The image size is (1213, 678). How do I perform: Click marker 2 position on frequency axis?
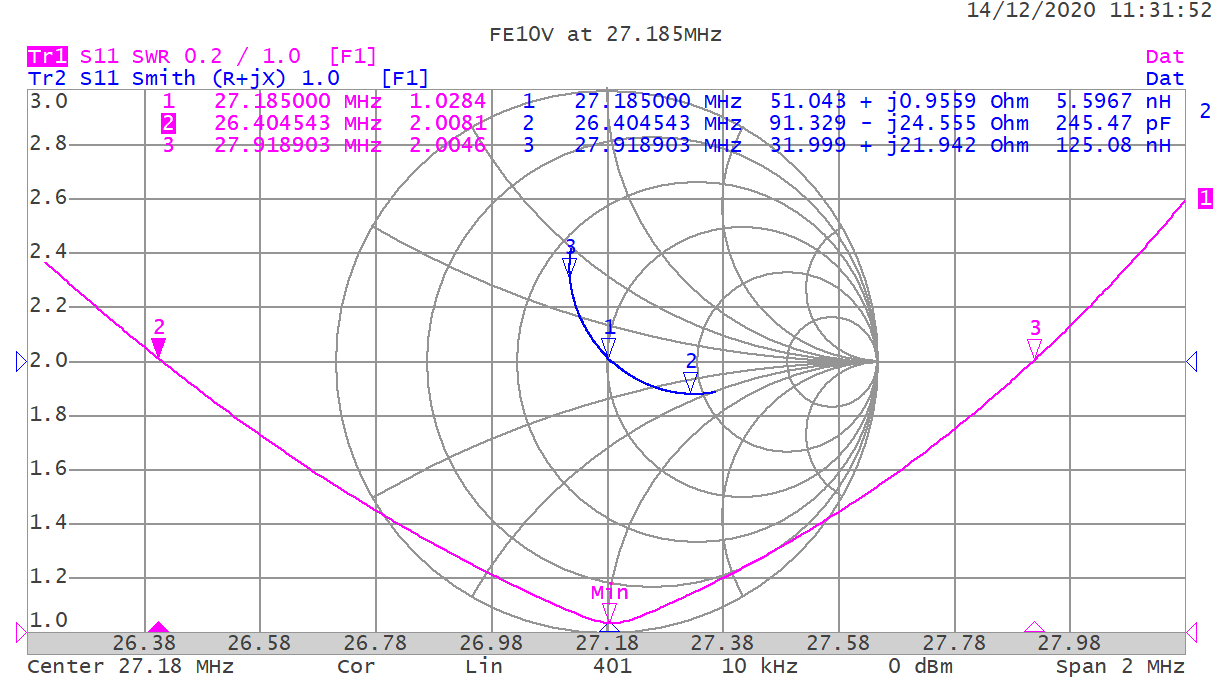click(158, 628)
